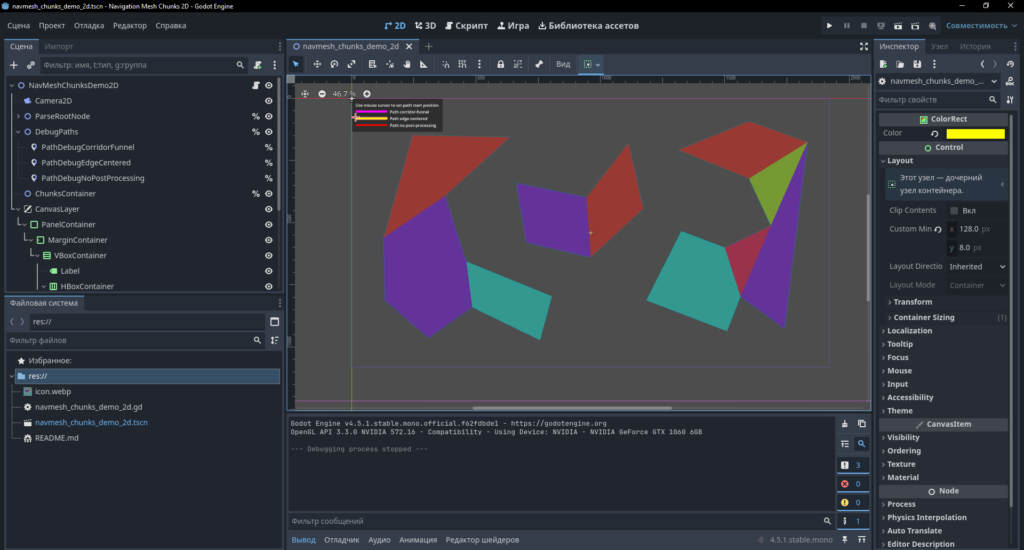This screenshot has height=550, width=1024.
Task: Collapse the NavMeshChunksDemo2D root node
Action: (x=12, y=85)
